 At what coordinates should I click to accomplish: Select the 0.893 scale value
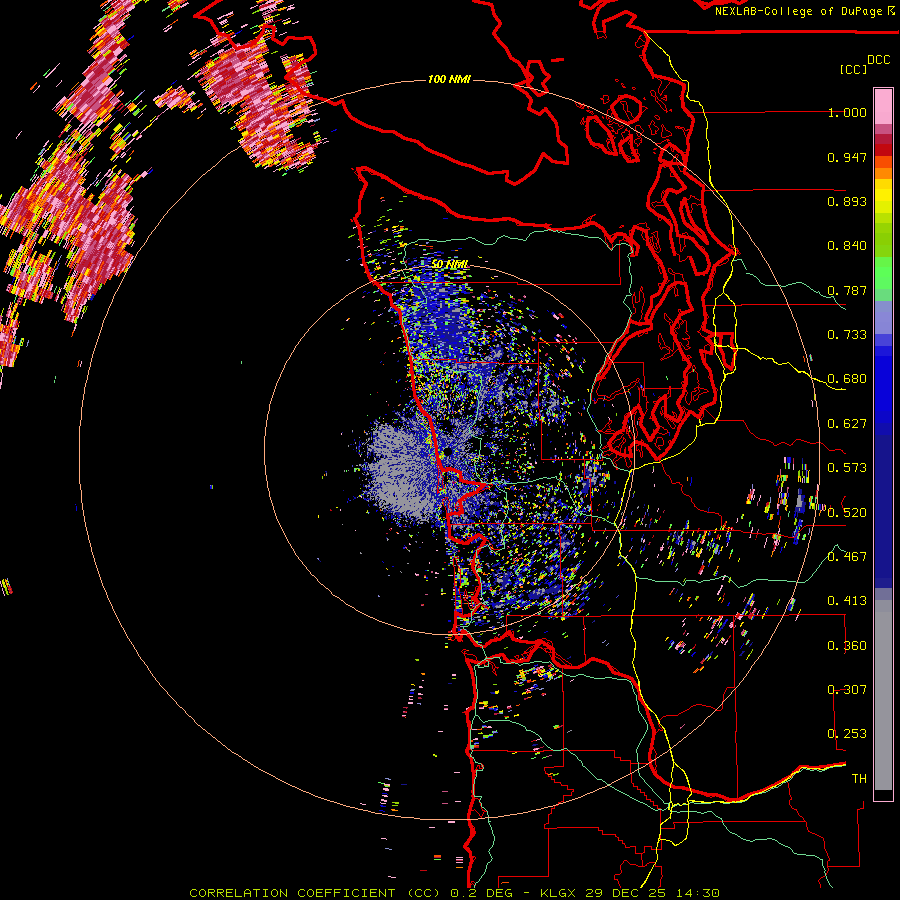click(847, 201)
